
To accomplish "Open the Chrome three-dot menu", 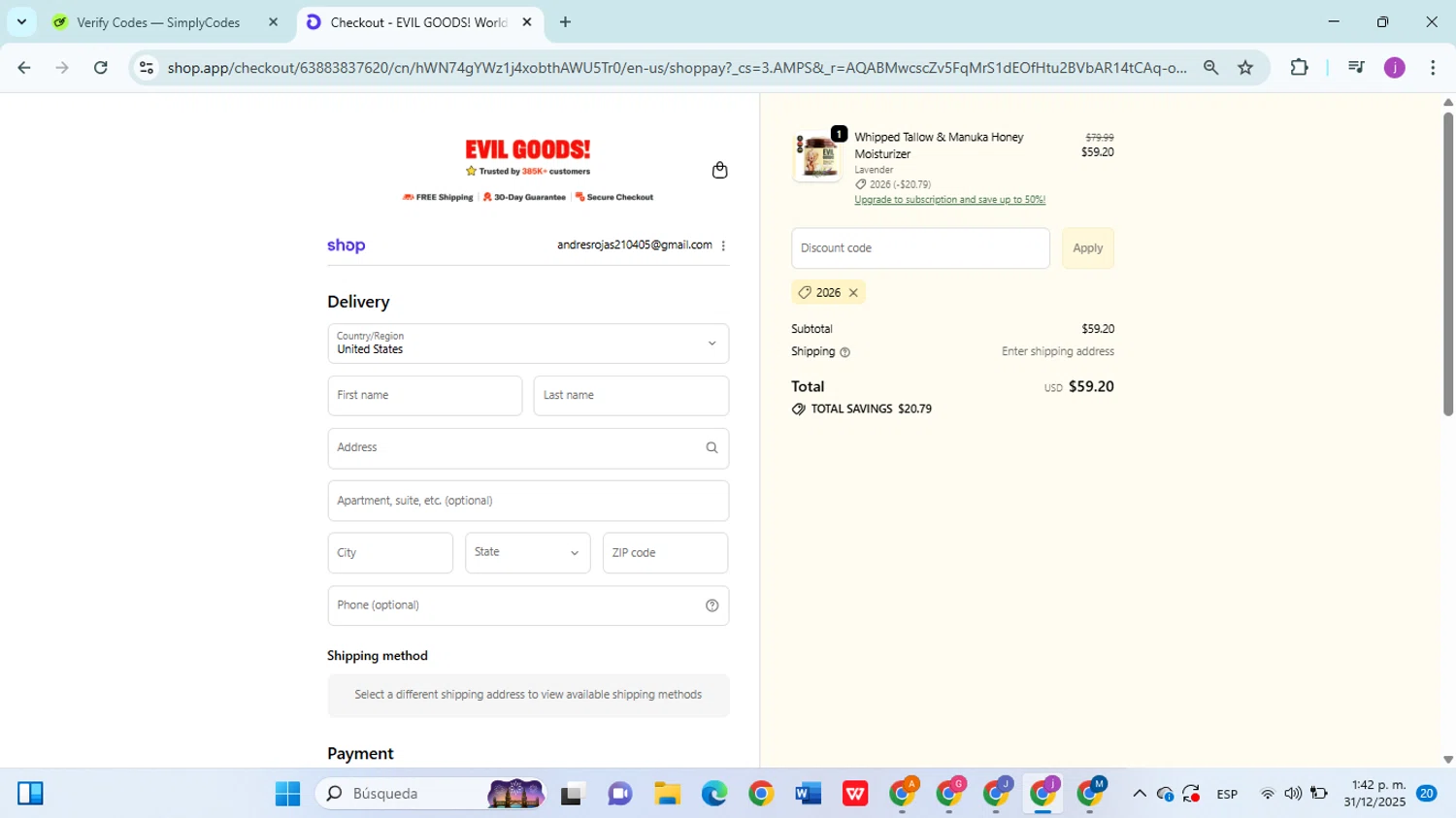I will [x=1433, y=67].
